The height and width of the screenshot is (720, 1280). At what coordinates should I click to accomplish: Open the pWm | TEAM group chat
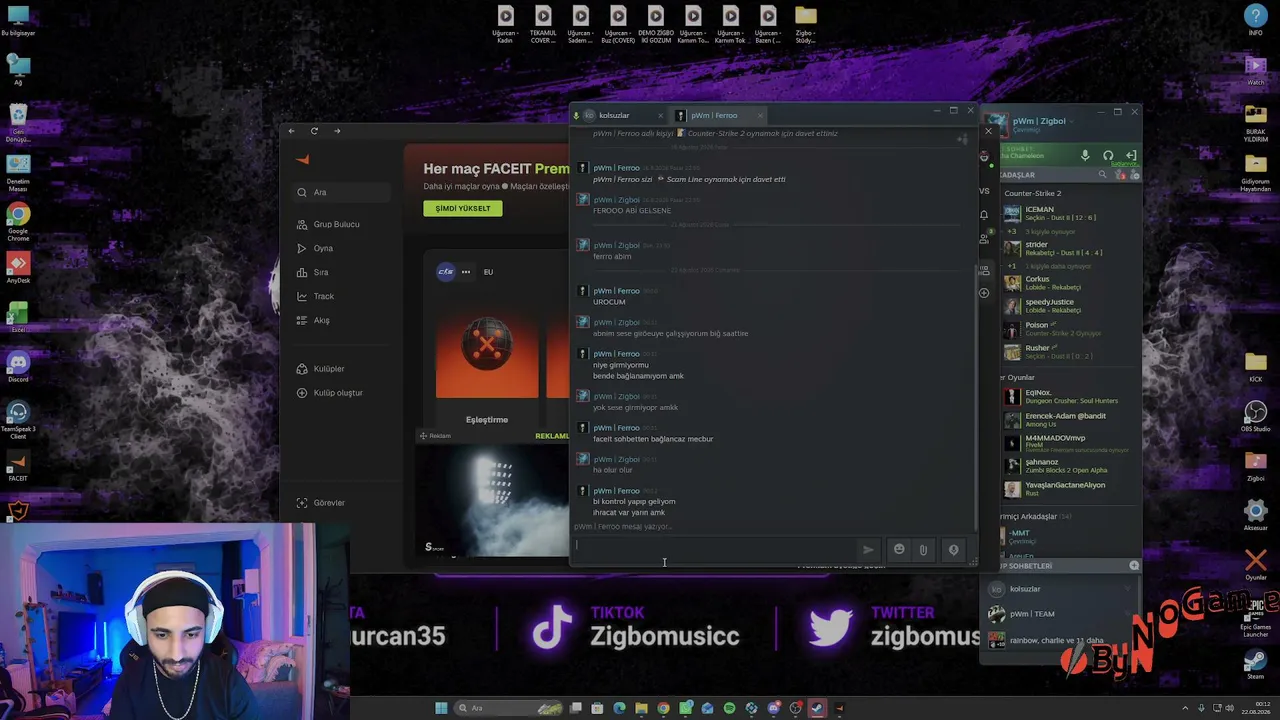click(x=1060, y=614)
